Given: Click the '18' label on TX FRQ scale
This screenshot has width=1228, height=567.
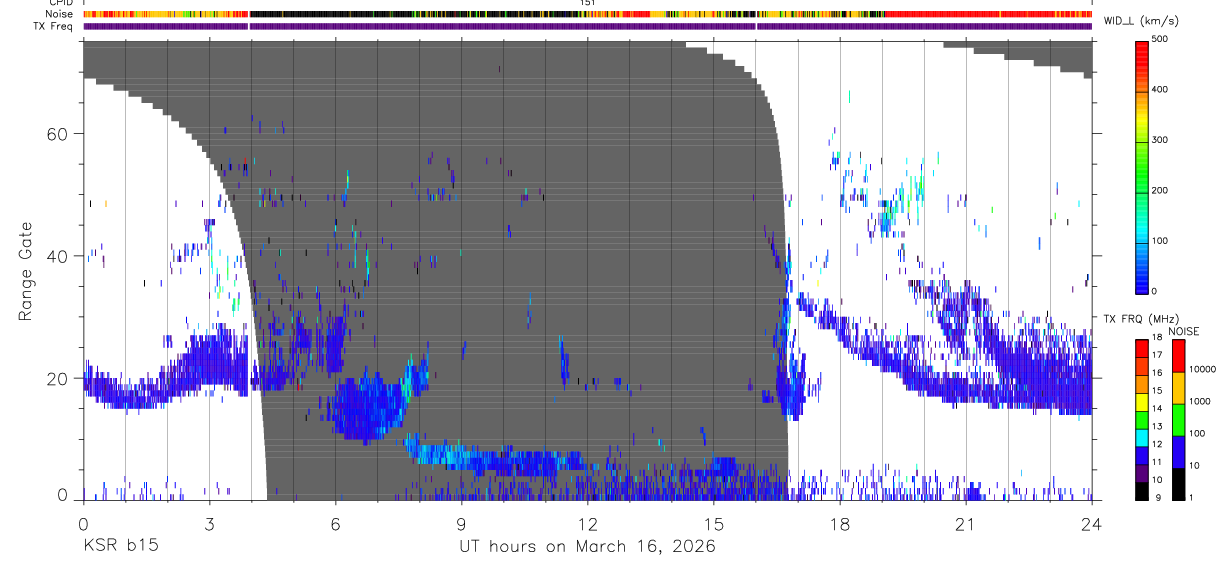Looking at the screenshot, I should pyautogui.click(x=1156, y=338).
